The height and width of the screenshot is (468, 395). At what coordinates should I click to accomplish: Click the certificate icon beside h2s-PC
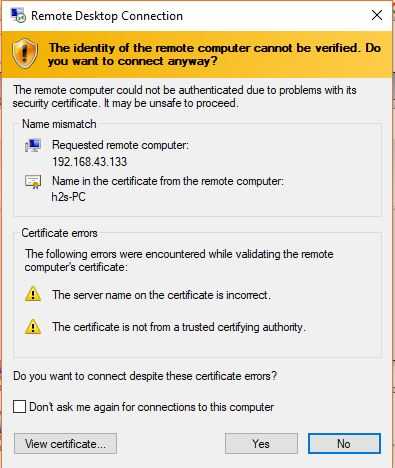tap(33, 182)
